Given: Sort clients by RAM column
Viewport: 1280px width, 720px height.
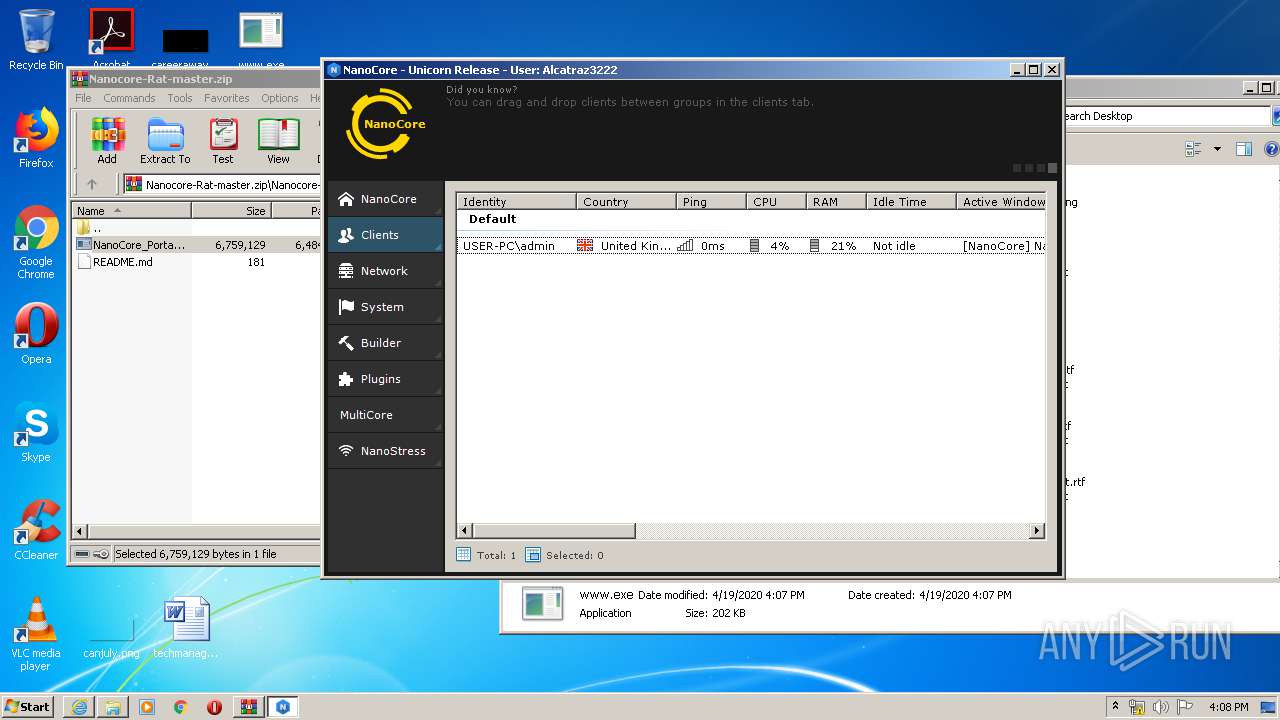Looking at the screenshot, I should pos(836,201).
